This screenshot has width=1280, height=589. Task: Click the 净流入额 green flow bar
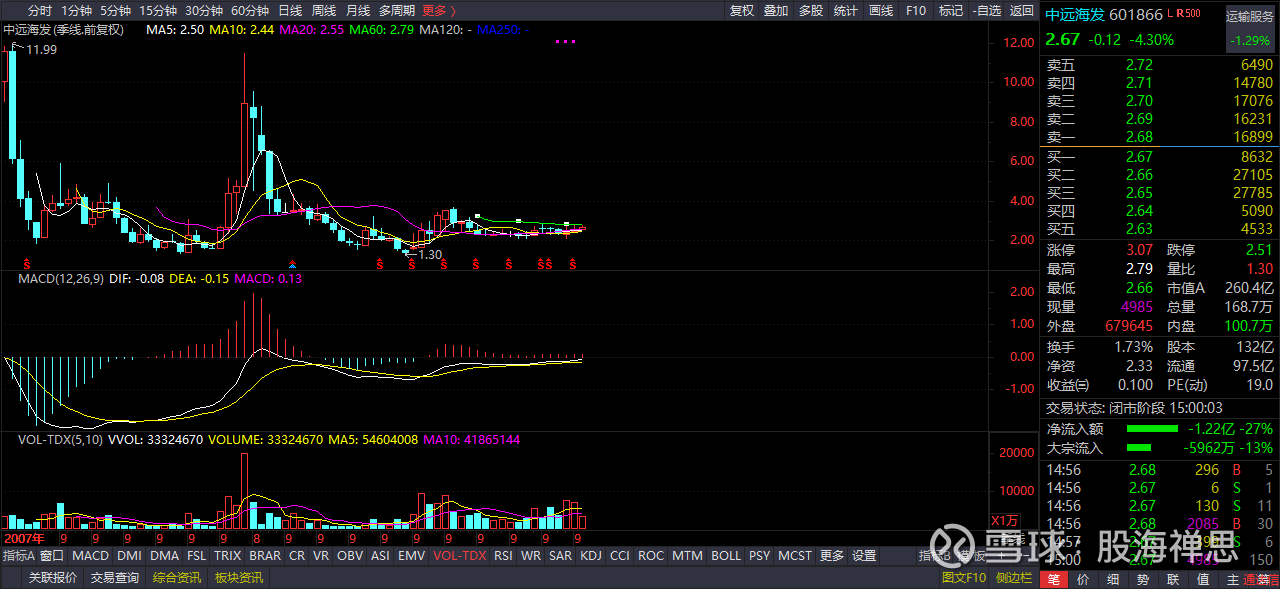(1152, 428)
